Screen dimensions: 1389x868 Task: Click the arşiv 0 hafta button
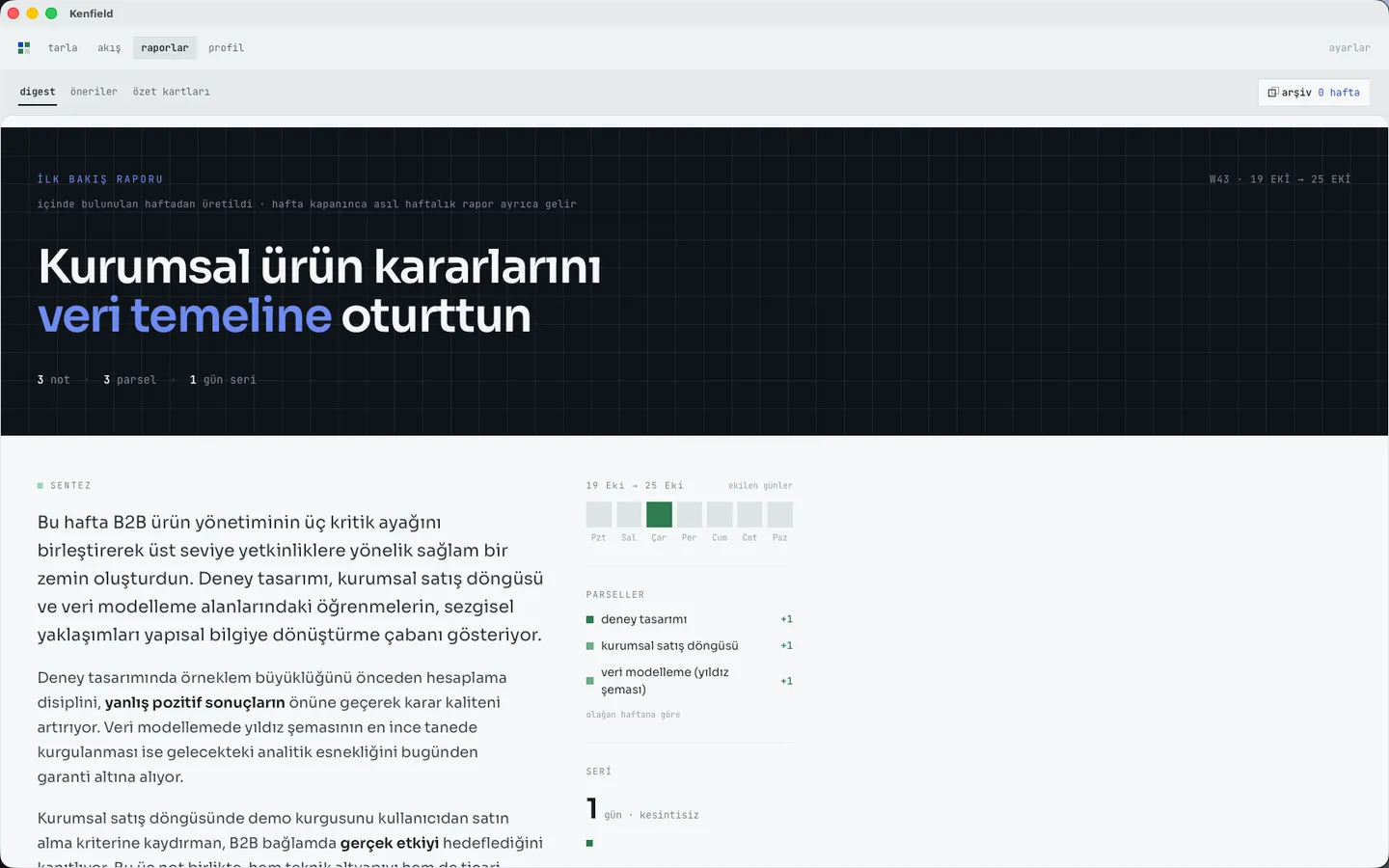[1314, 93]
